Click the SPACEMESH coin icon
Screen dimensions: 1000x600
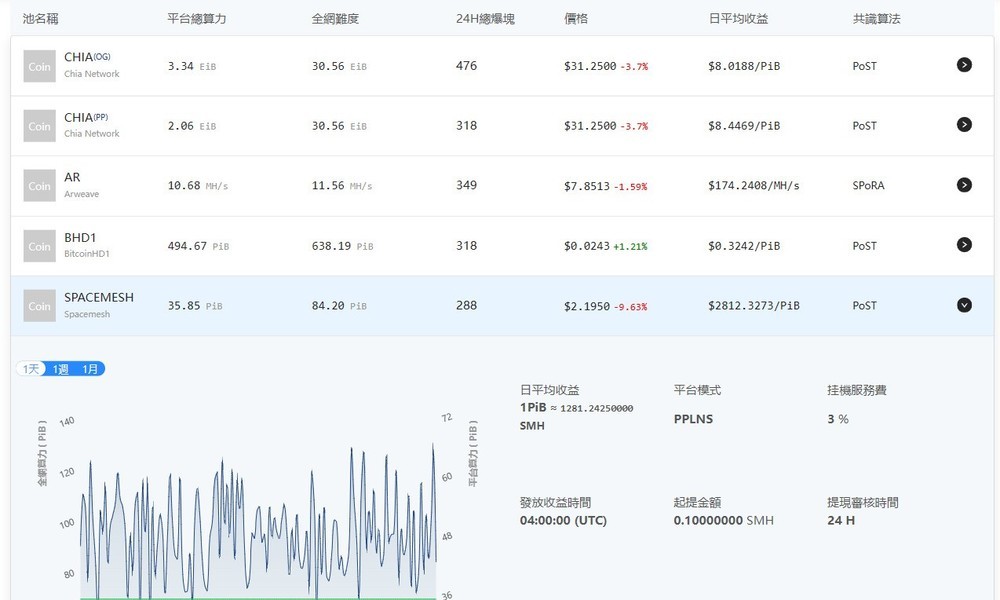pyautogui.click(x=40, y=306)
